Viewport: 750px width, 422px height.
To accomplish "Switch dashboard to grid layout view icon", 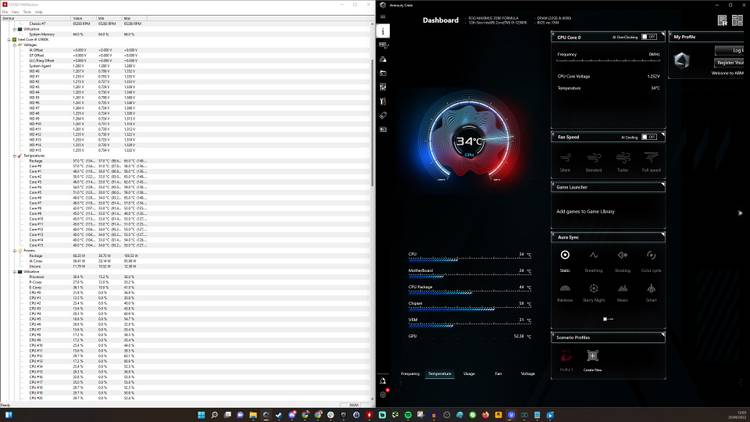I will 737,20.
